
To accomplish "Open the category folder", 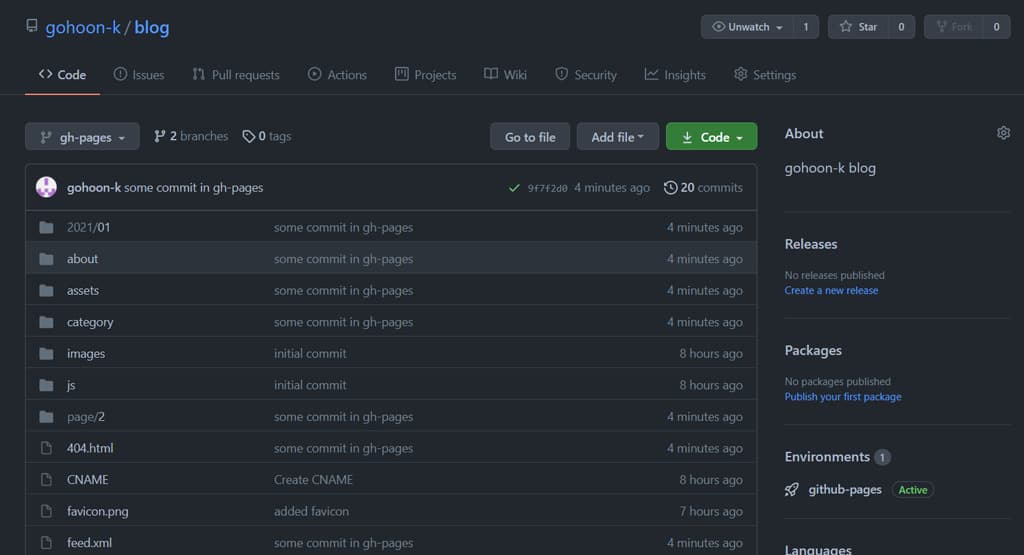I will [90, 322].
